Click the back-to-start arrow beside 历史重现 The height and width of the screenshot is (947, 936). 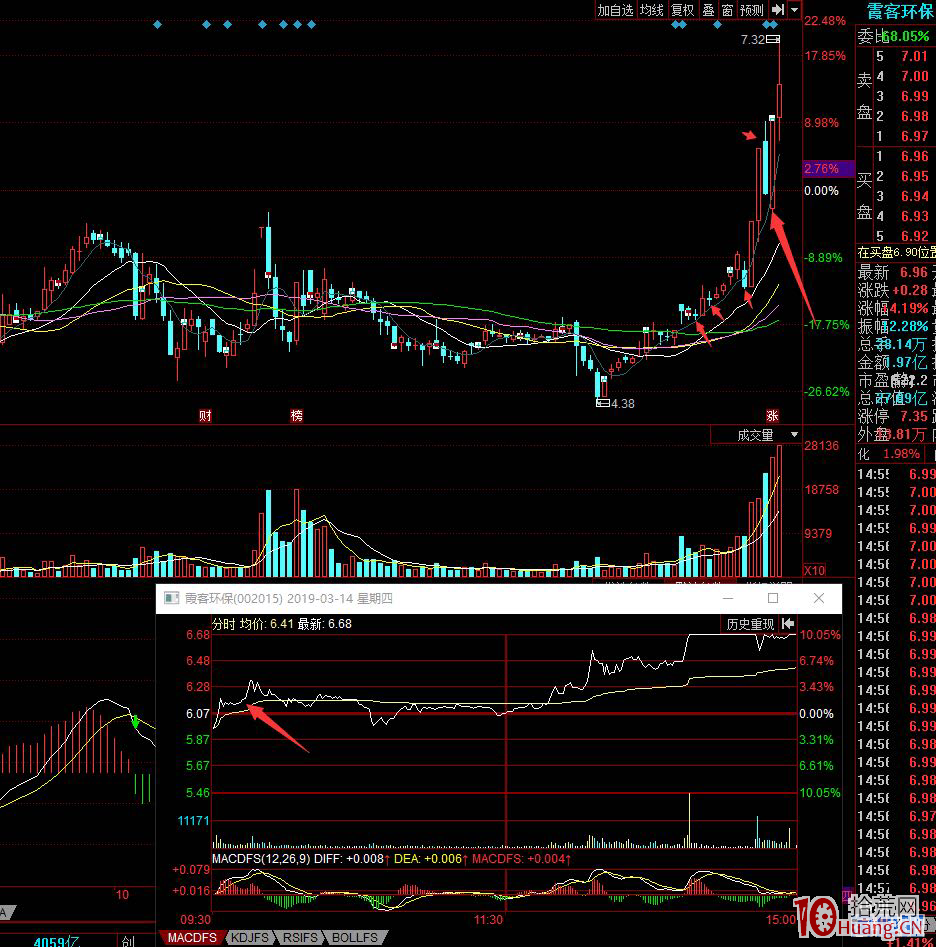[x=788, y=624]
